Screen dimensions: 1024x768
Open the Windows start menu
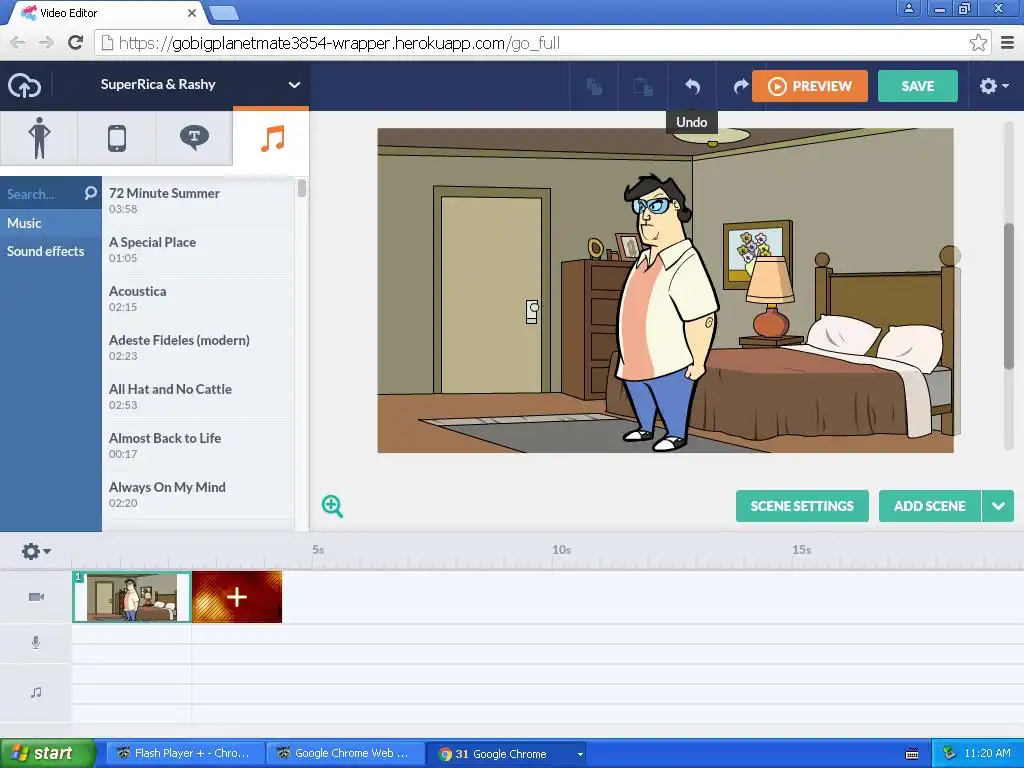[47, 753]
